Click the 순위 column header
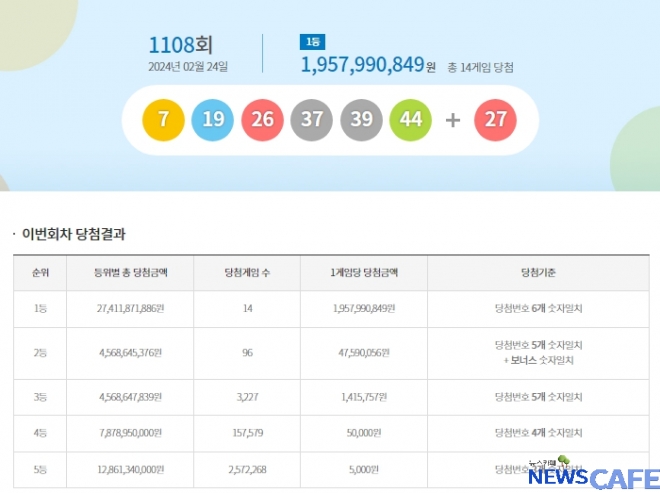660x493 pixels. point(39,272)
